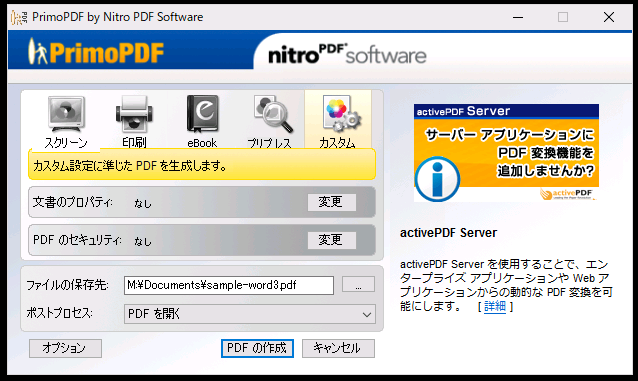The image size is (638, 381).
Task: Click the PDF の作成 button
Action: coord(257,348)
